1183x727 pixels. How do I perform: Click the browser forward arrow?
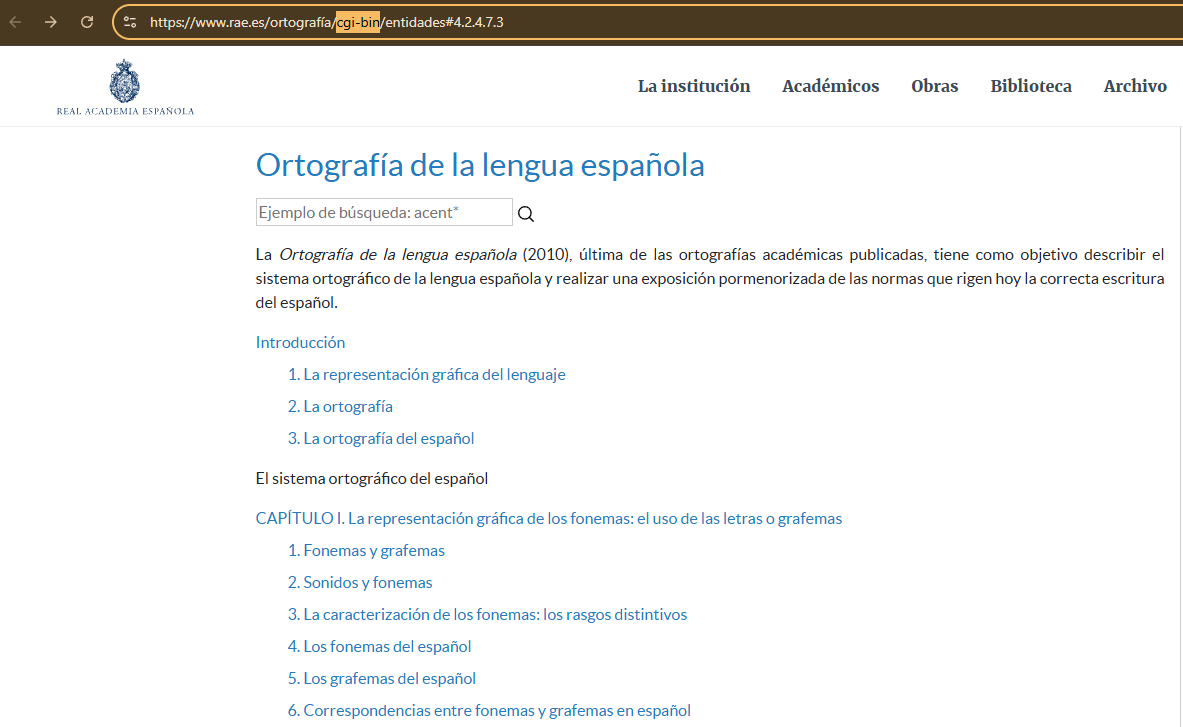click(x=51, y=22)
